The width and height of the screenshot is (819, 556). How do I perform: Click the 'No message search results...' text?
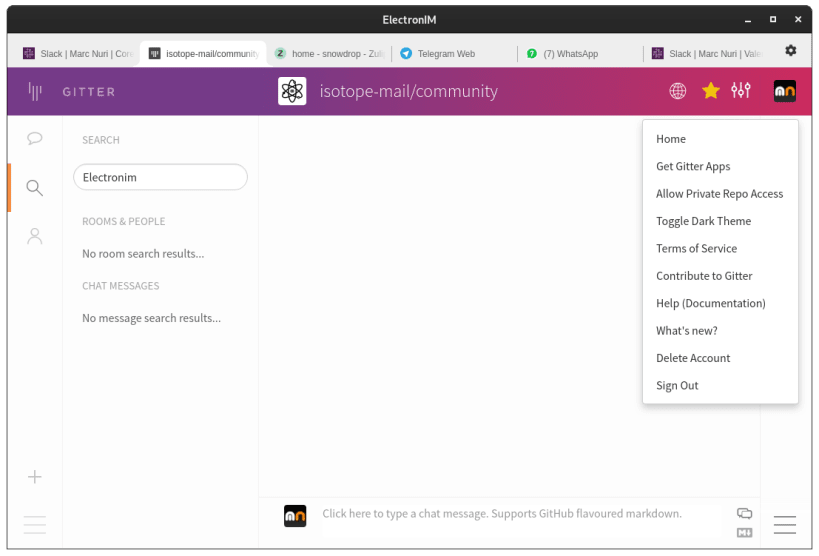[151, 318]
